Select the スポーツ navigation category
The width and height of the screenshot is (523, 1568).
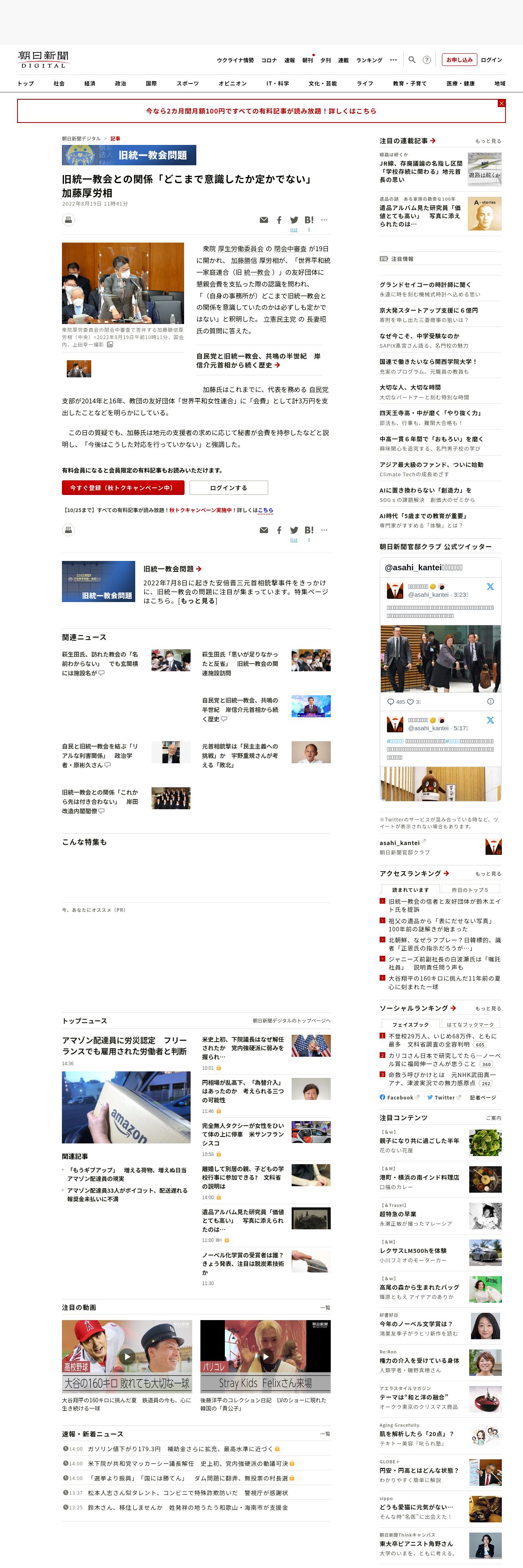tap(187, 83)
